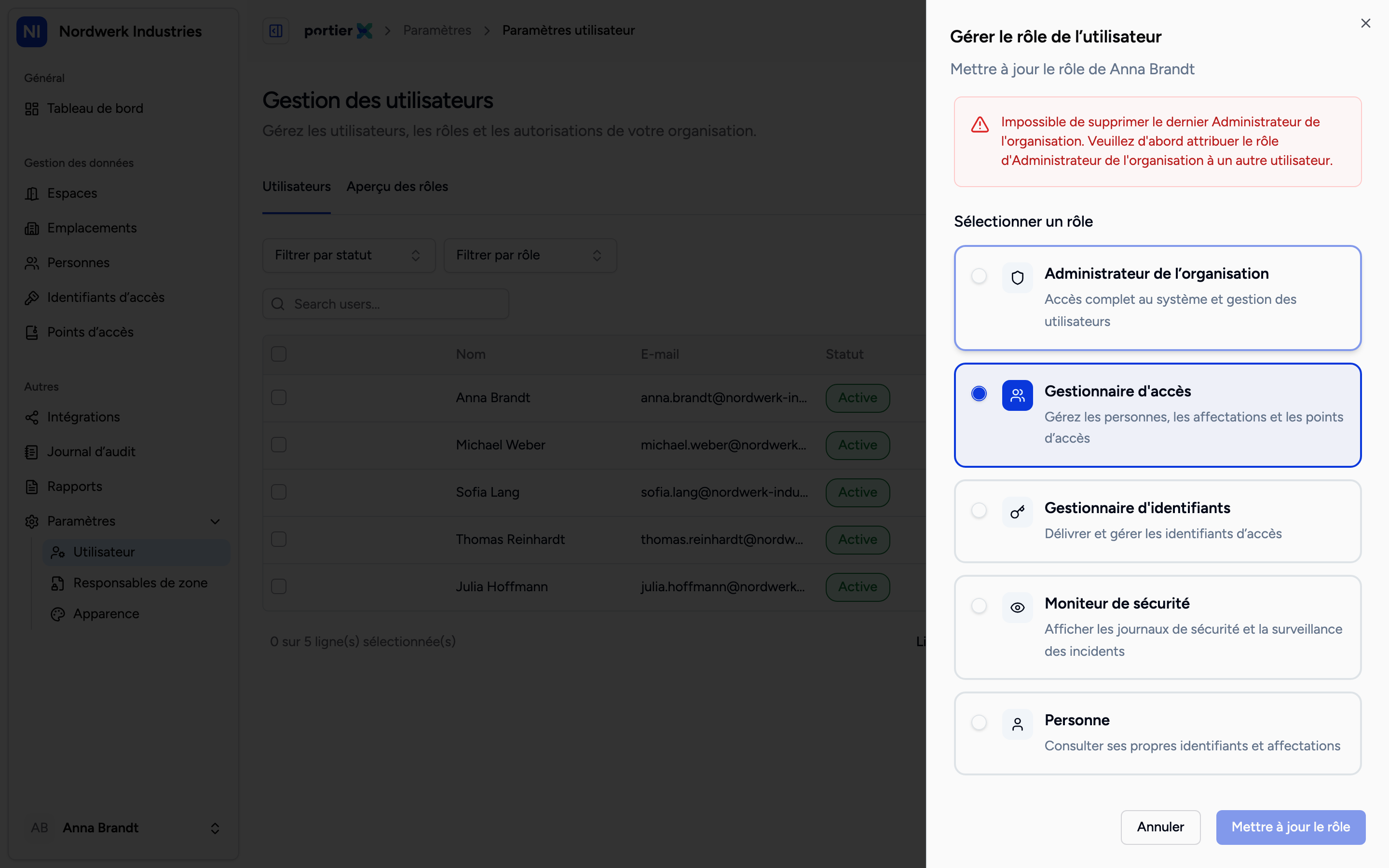Select the Administrateur de l'organisation radio button

(x=979, y=275)
